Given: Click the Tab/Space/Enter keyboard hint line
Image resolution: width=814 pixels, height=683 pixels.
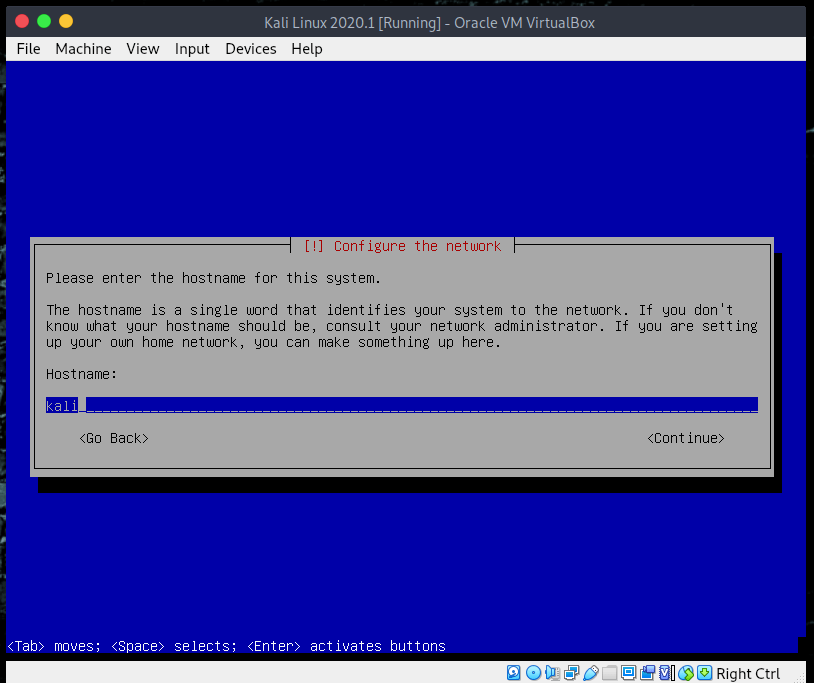Looking at the screenshot, I should [226, 646].
